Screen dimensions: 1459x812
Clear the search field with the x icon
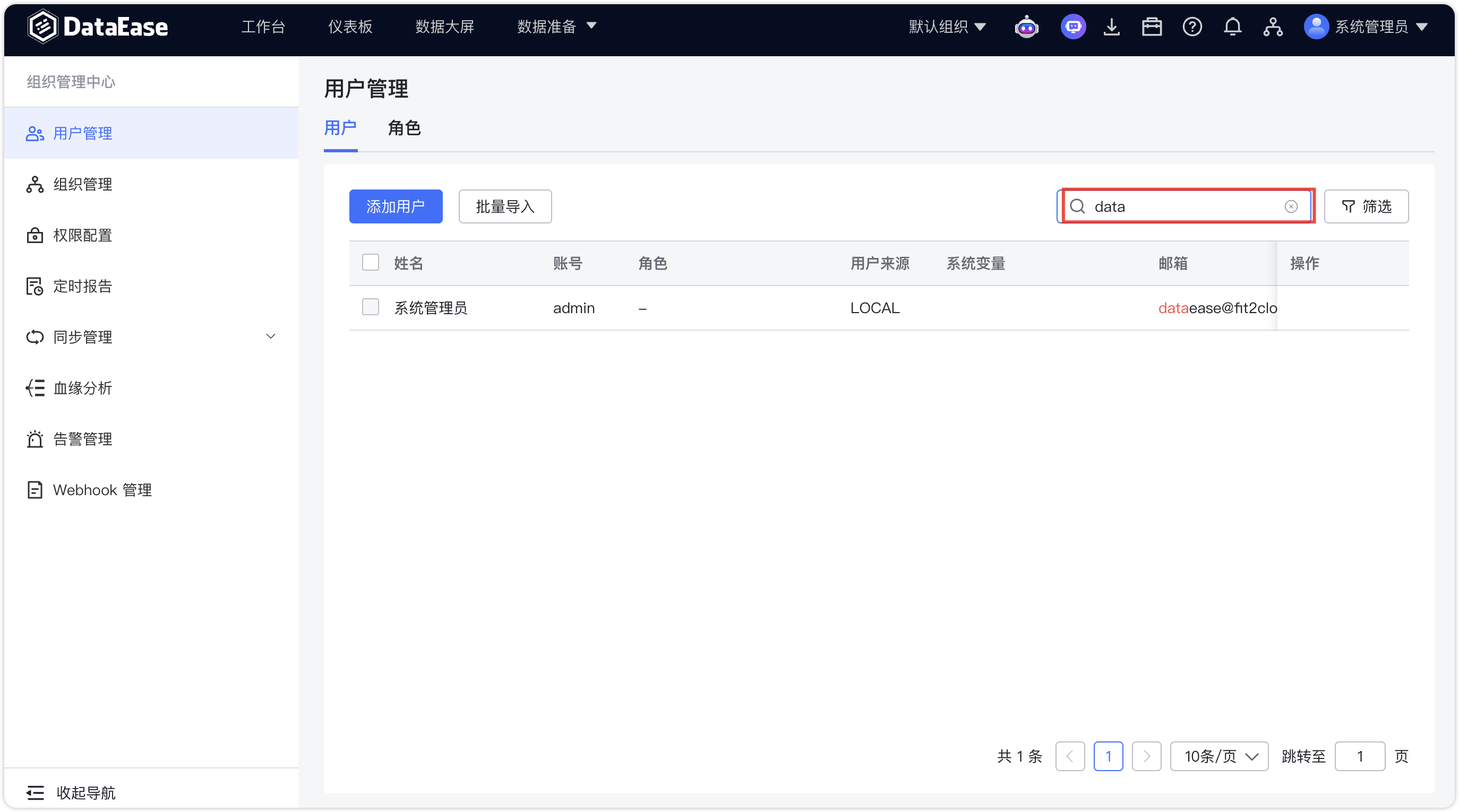(1291, 206)
